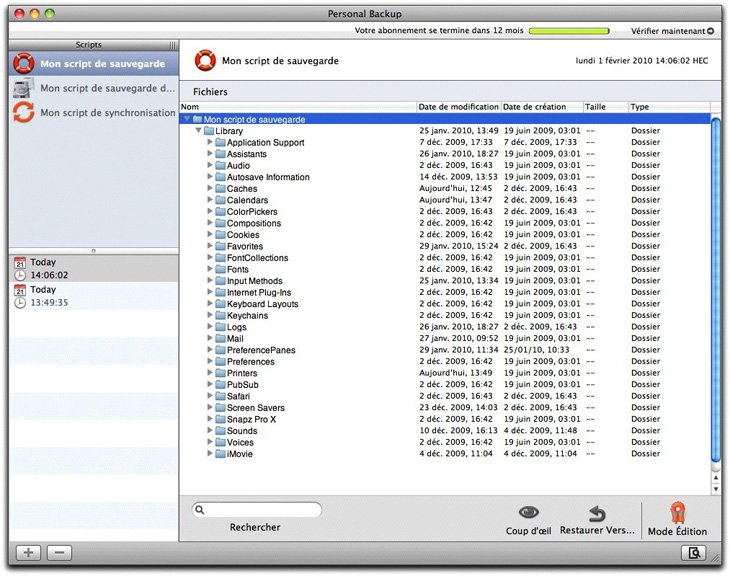The width and height of the screenshot is (730, 576).
Task: Select the Snapz Pro X folder row
Action: (x=445, y=419)
